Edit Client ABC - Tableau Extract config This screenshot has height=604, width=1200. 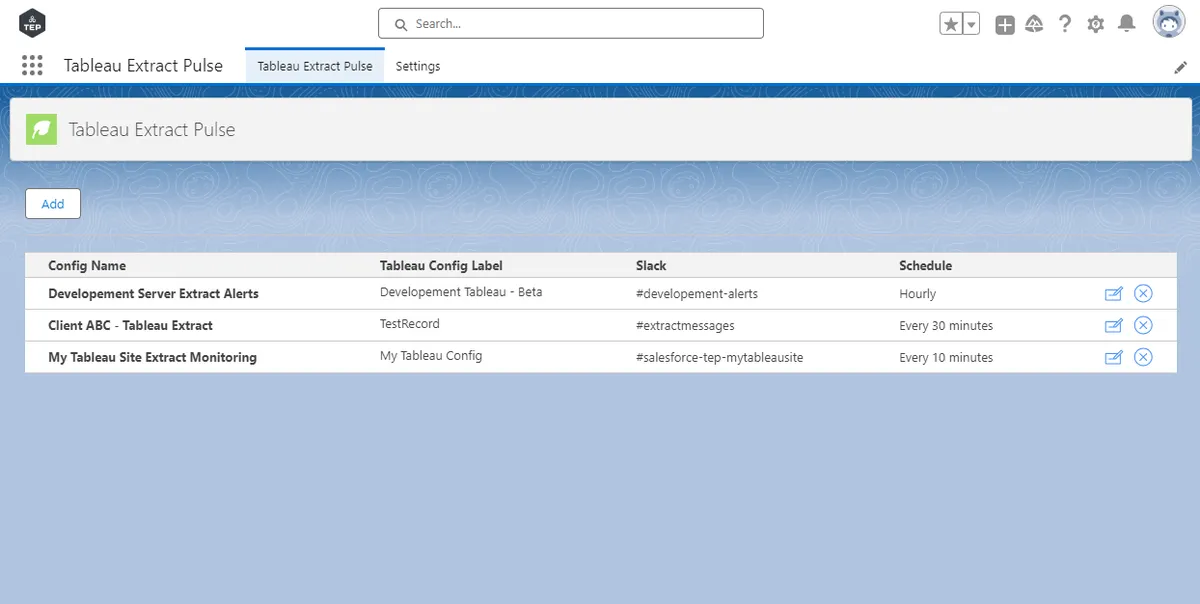click(x=1113, y=326)
